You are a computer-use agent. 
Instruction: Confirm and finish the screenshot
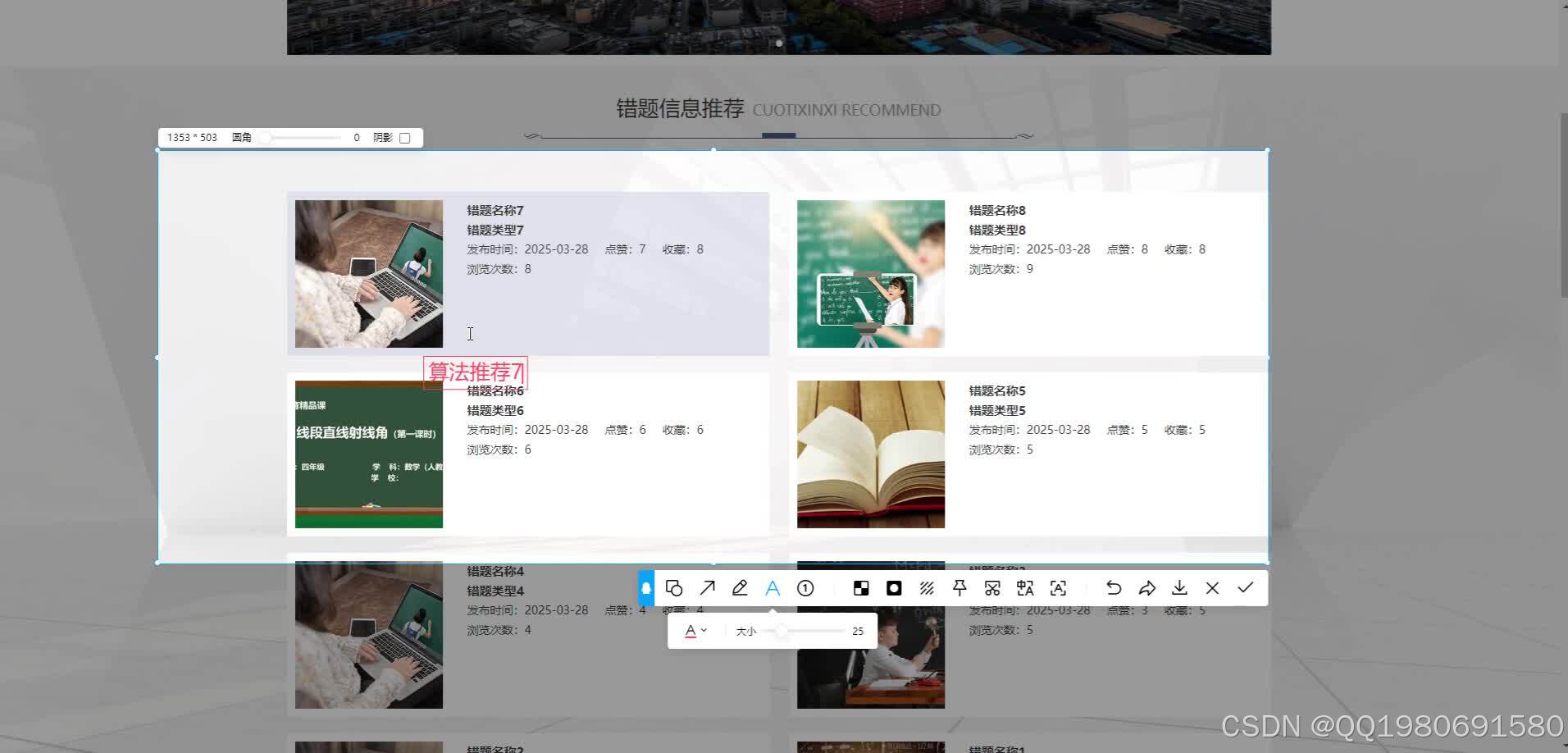click(x=1245, y=588)
